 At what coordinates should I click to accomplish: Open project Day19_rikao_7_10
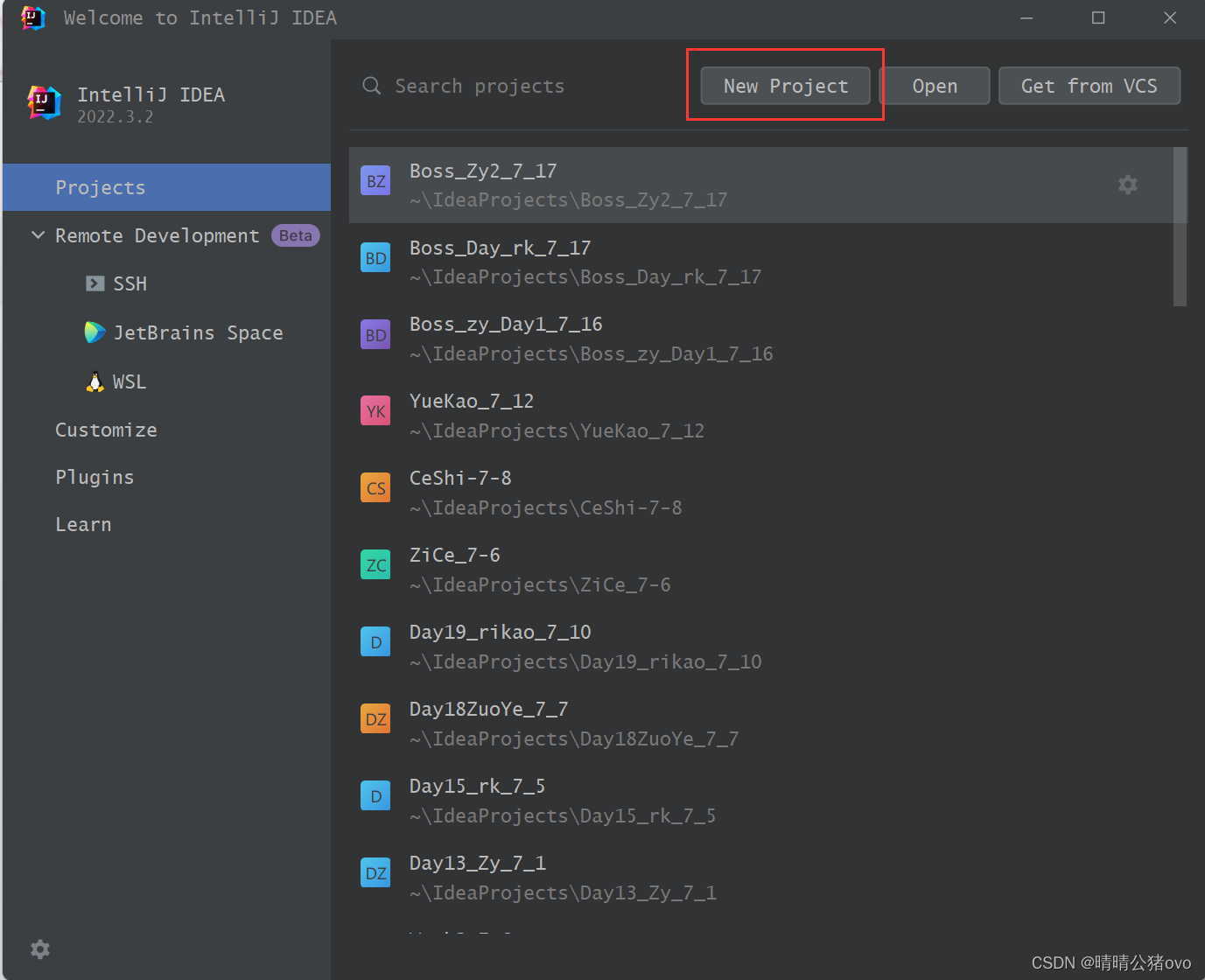tap(761, 647)
